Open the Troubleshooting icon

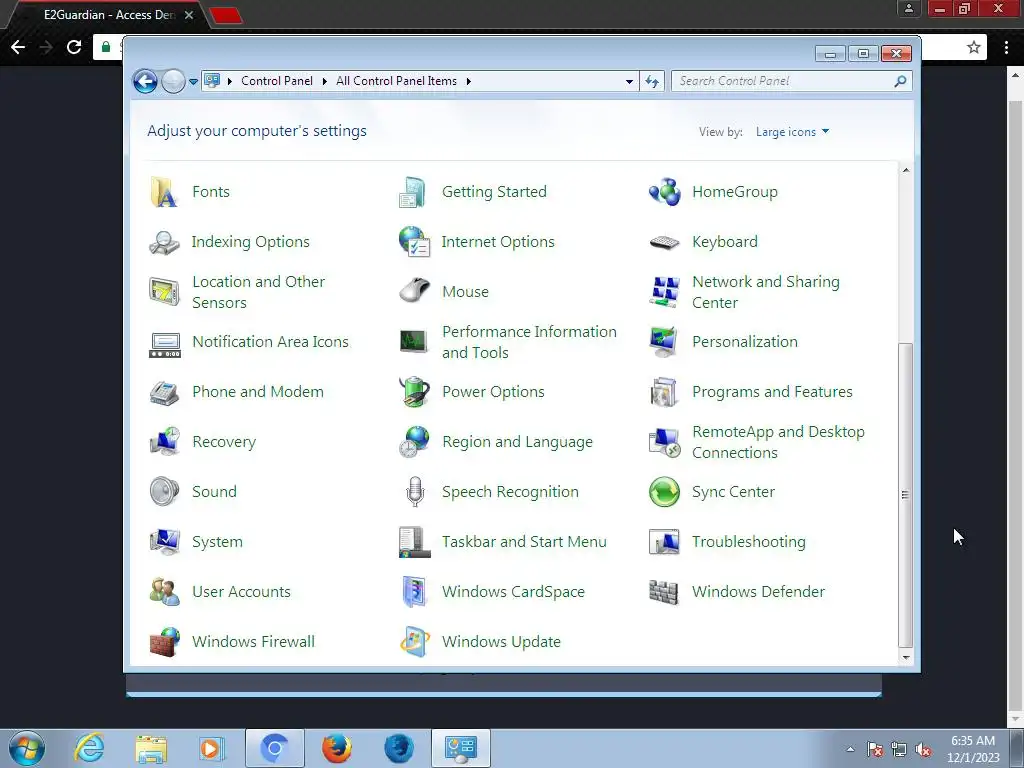pyautogui.click(x=664, y=541)
